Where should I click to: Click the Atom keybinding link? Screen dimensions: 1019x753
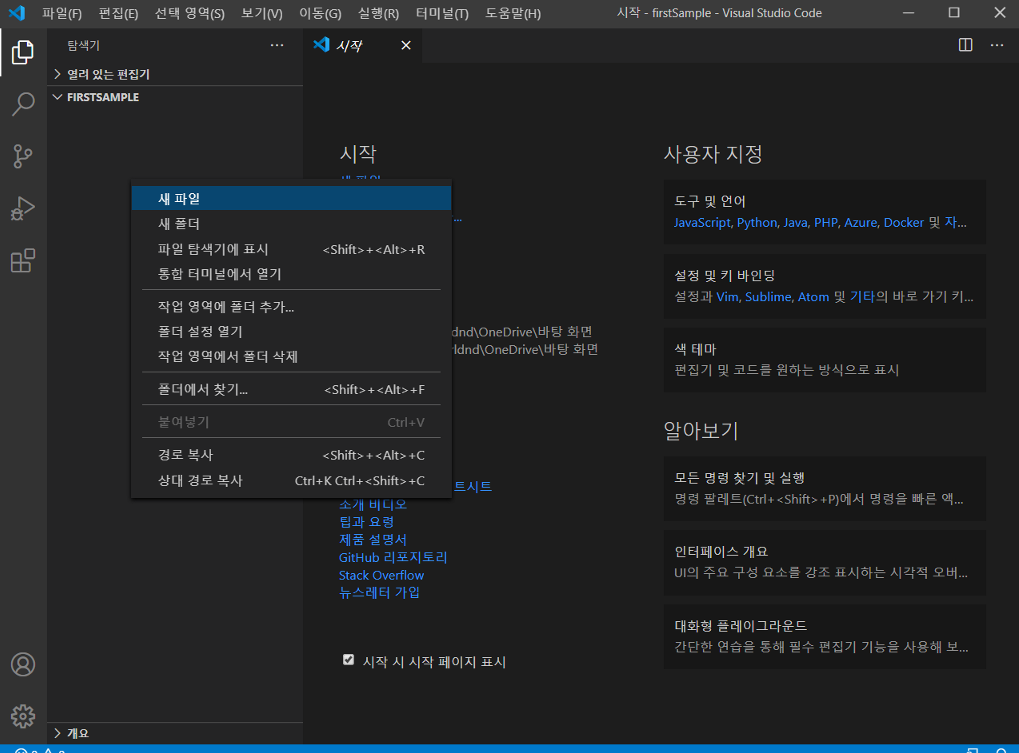click(813, 297)
